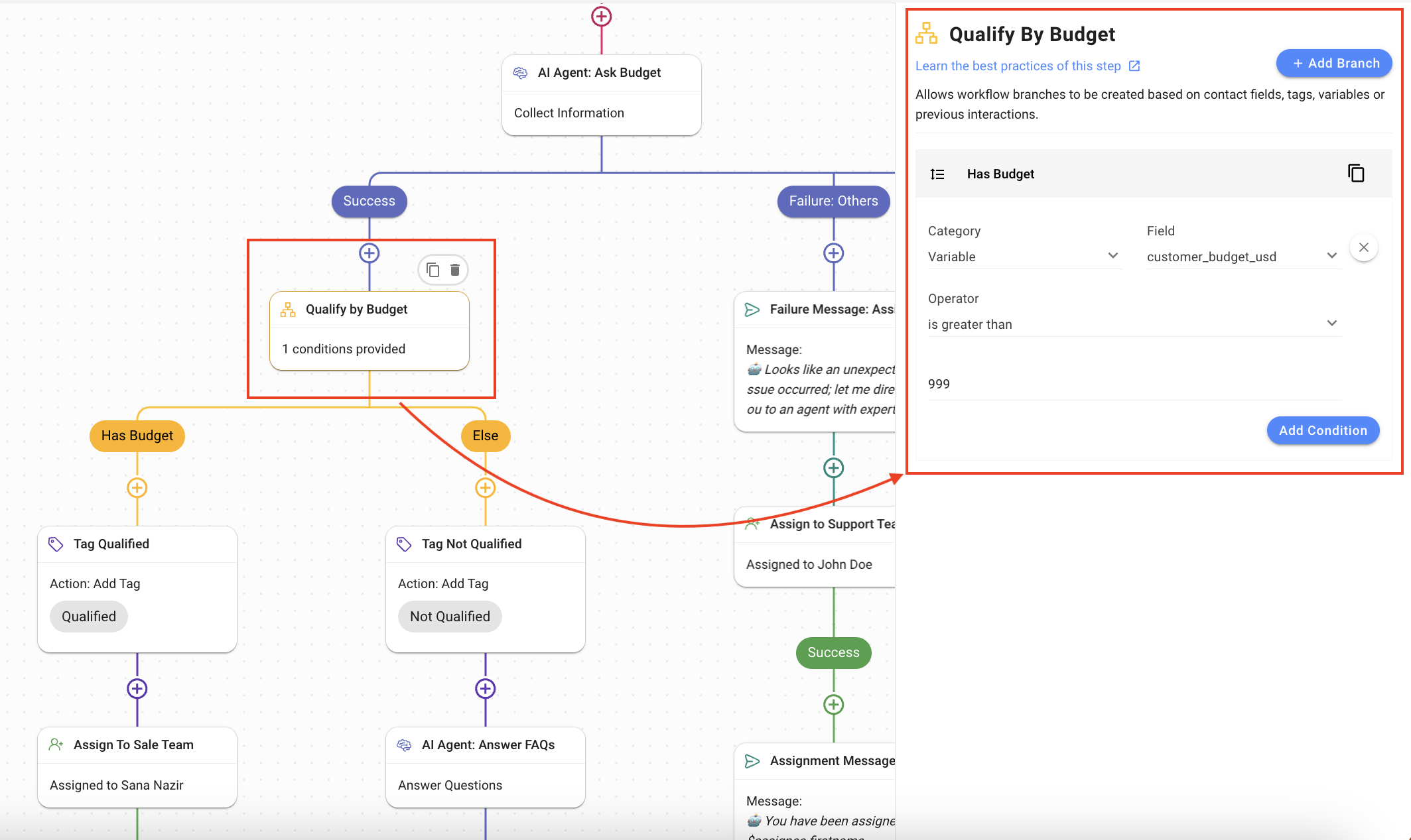Duplicate the Has Budget condition block
This screenshot has width=1411, height=840.
[1356, 172]
